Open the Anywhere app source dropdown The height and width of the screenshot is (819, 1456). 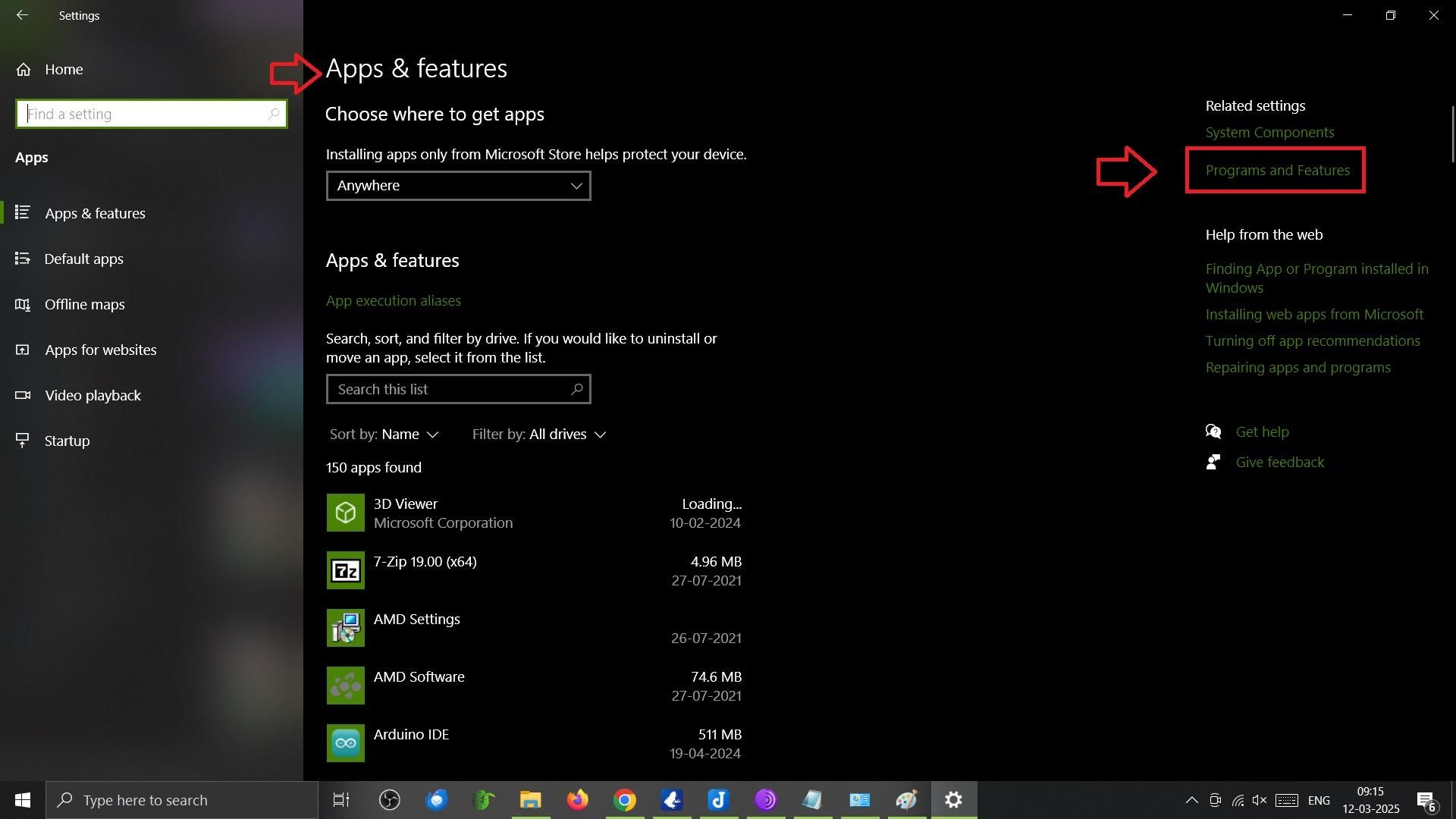click(458, 185)
